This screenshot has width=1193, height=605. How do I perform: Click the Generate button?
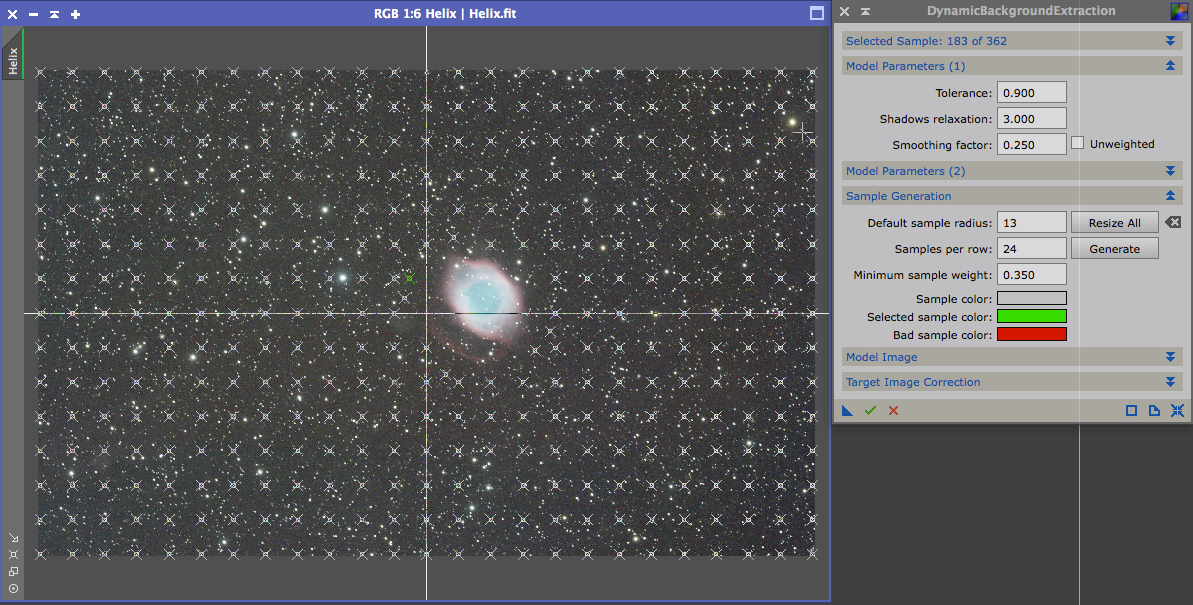pos(1115,248)
